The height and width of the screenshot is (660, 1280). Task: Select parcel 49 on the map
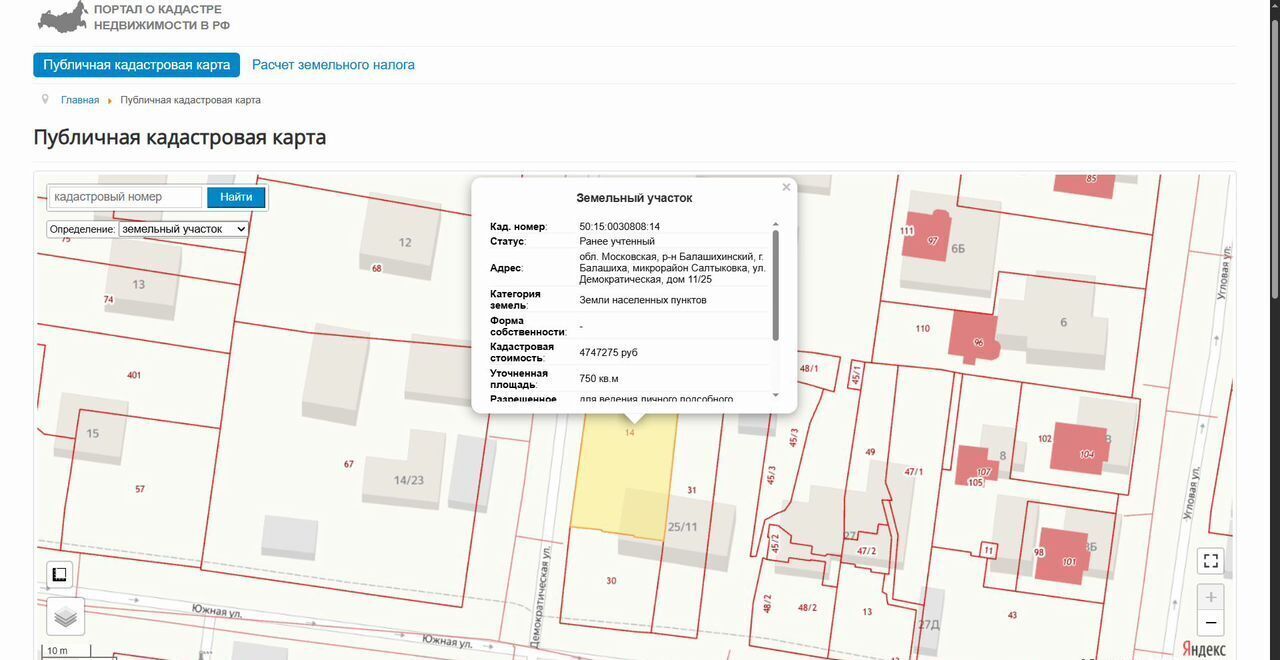(x=870, y=452)
